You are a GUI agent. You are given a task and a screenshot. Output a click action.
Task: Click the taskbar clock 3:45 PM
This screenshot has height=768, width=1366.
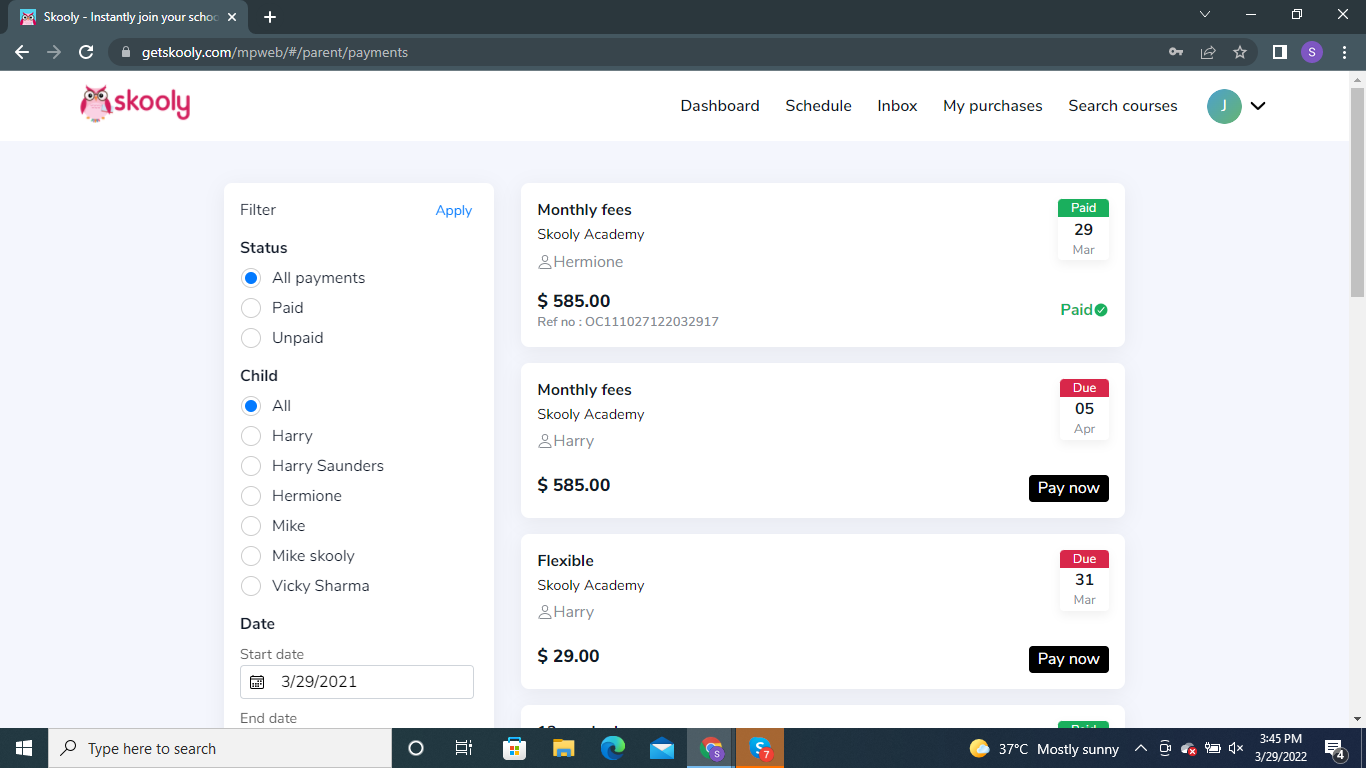click(1280, 748)
